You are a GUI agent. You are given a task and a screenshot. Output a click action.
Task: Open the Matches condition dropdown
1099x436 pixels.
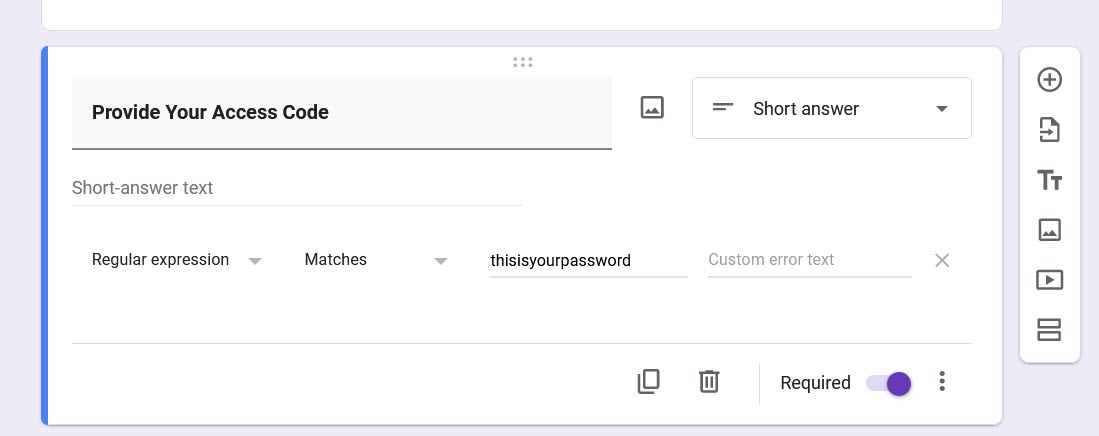375,260
